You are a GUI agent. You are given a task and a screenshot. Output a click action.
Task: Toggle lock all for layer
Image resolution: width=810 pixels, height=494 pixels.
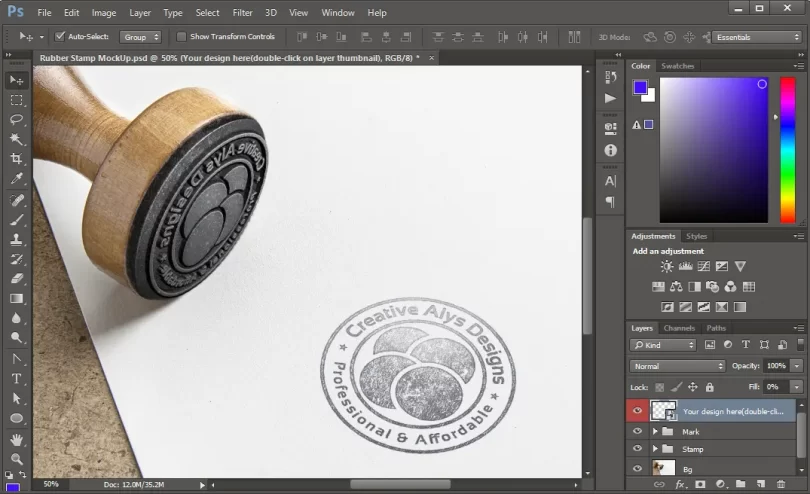(x=710, y=387)
